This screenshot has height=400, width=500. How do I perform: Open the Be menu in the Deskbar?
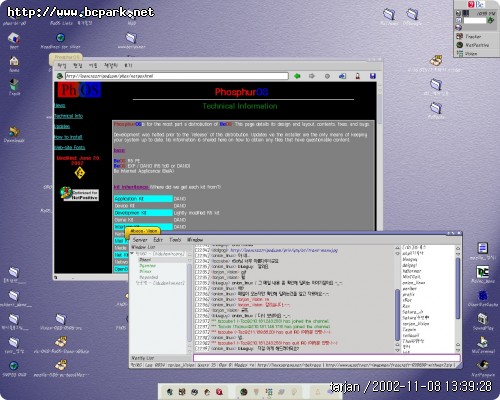click(476, 4)
